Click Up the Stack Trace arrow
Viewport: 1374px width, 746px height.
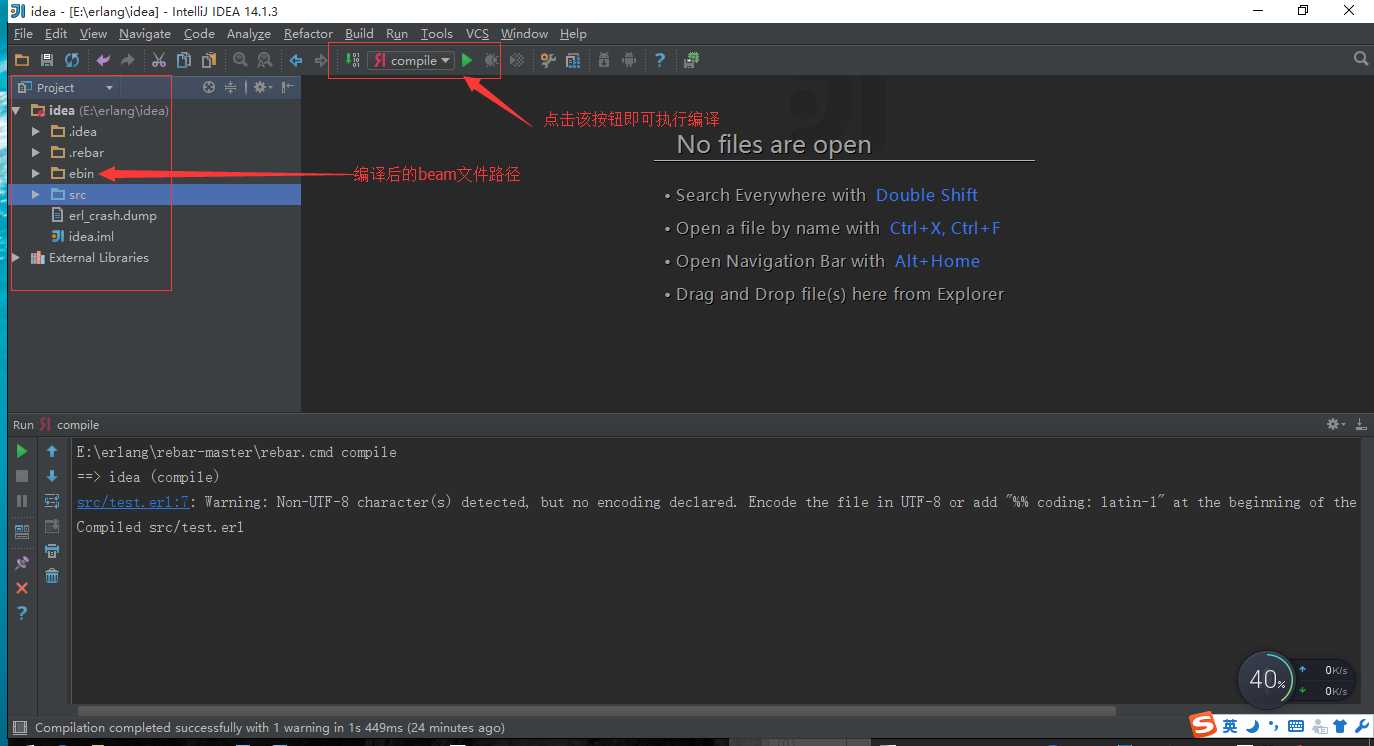pyautogui.click(x=52, y=452)
